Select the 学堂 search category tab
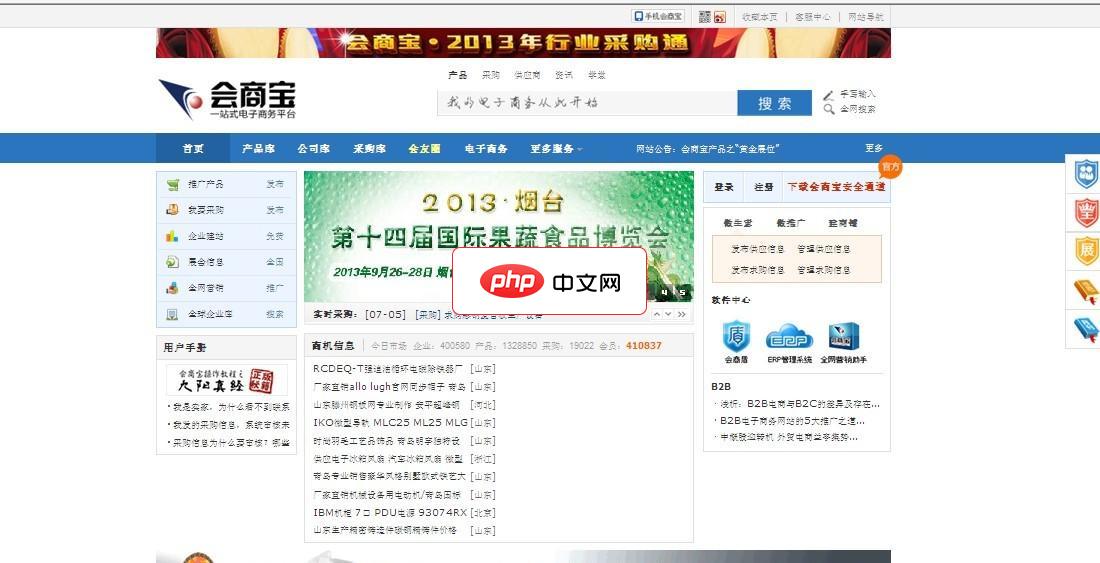 coord(596,75)
